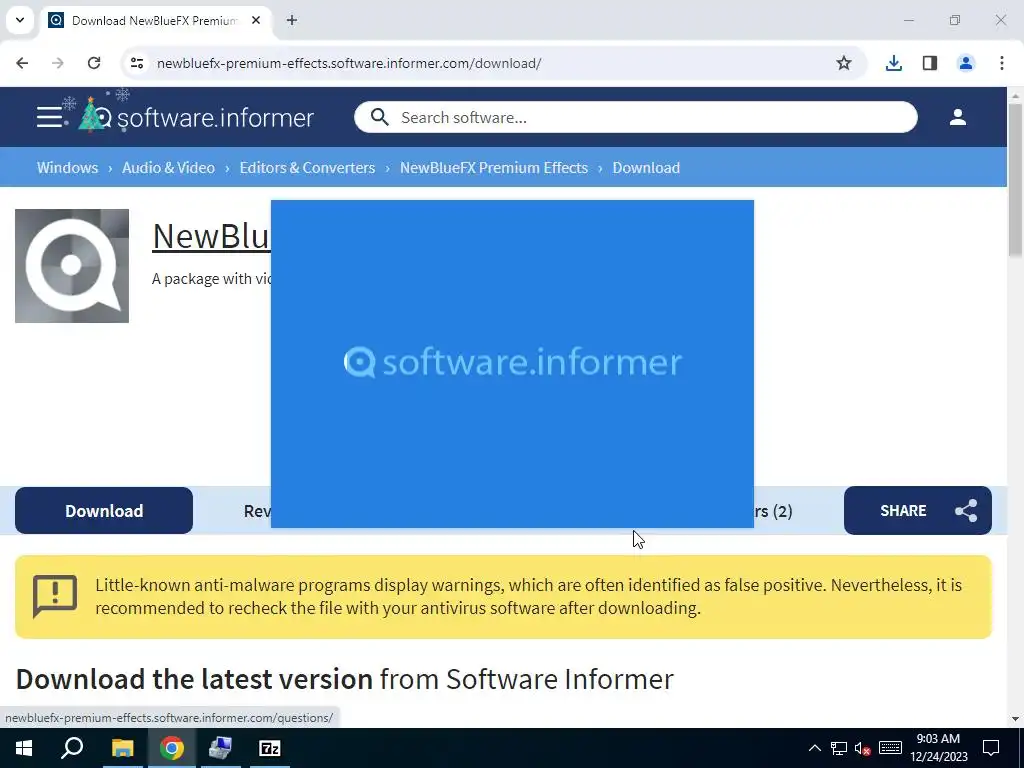Open a new browser tab
The width and height of the screenshot is (1024, 768).
coord(292,20)
